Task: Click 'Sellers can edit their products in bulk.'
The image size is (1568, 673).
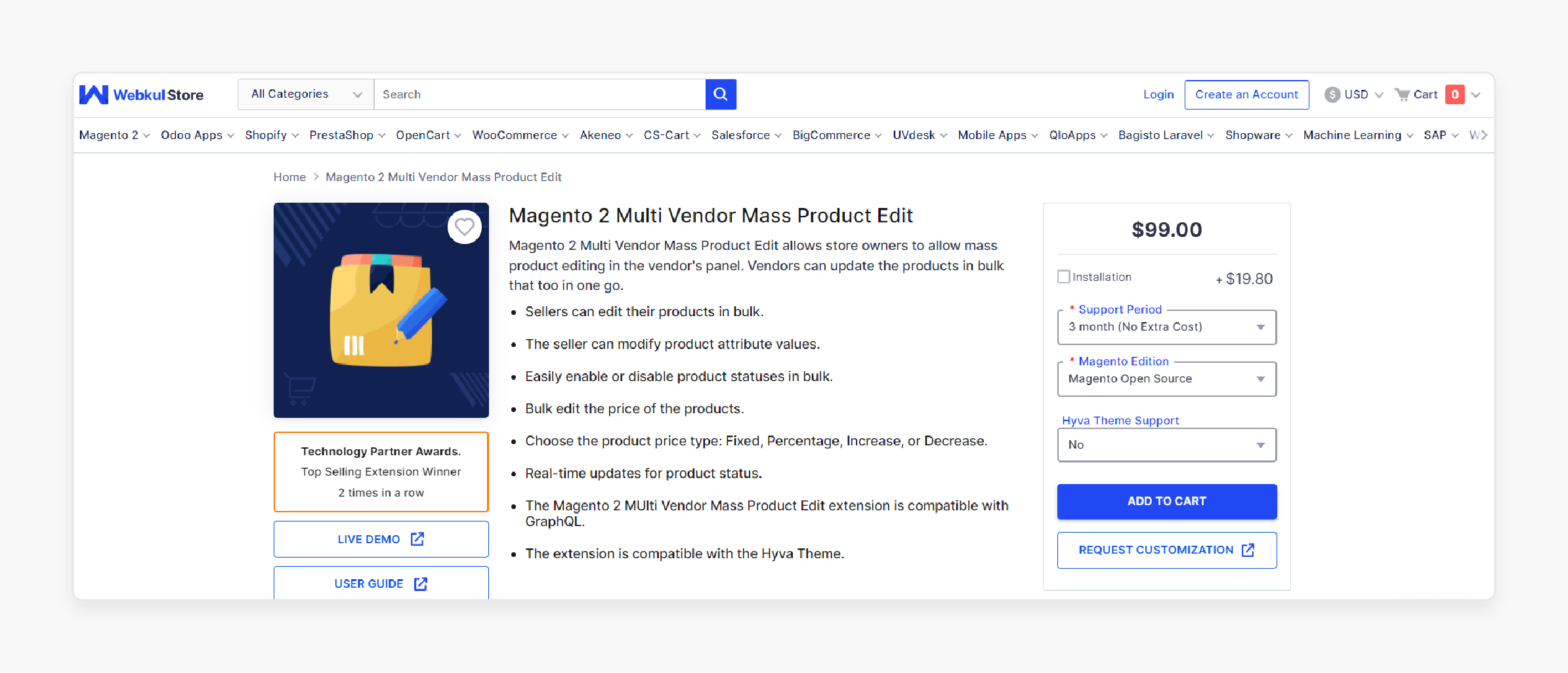Action: pos(645,312)
